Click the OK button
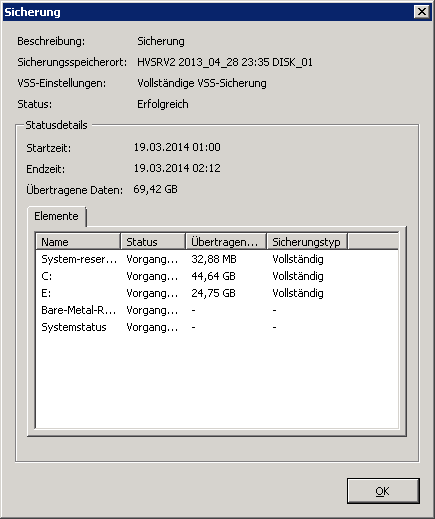 [383, 491]
